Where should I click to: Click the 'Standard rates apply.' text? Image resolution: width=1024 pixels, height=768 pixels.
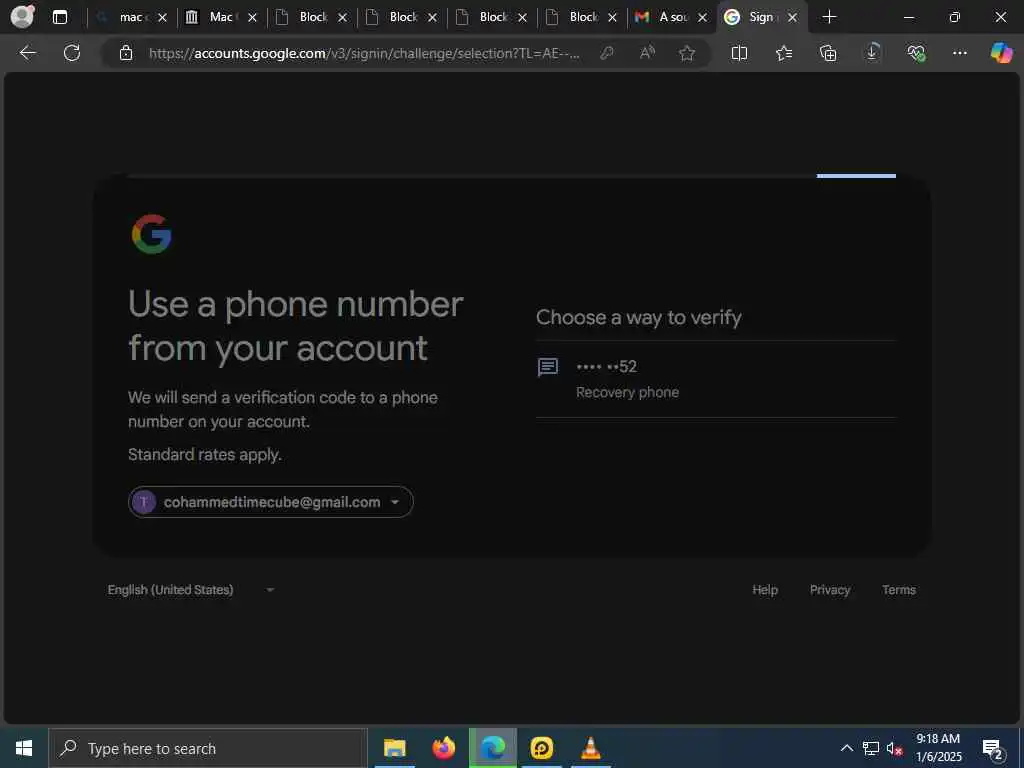204,455
